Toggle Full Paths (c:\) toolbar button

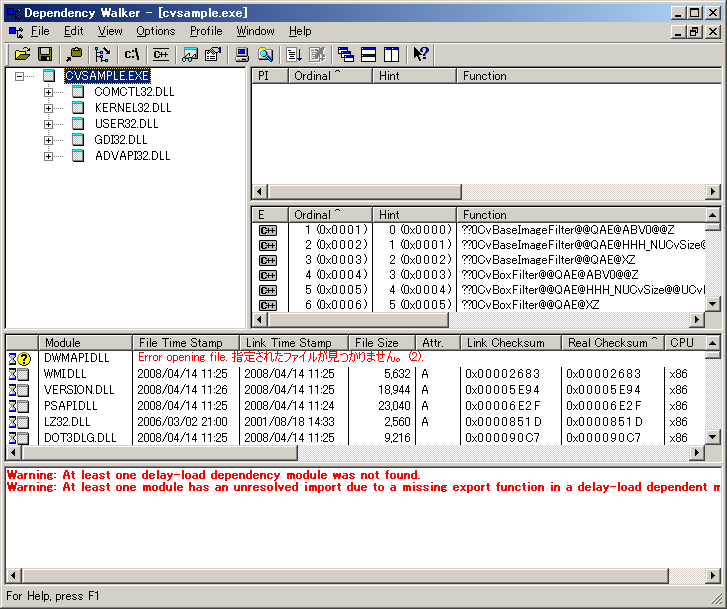pyautogui.click(x=132, y=54)
